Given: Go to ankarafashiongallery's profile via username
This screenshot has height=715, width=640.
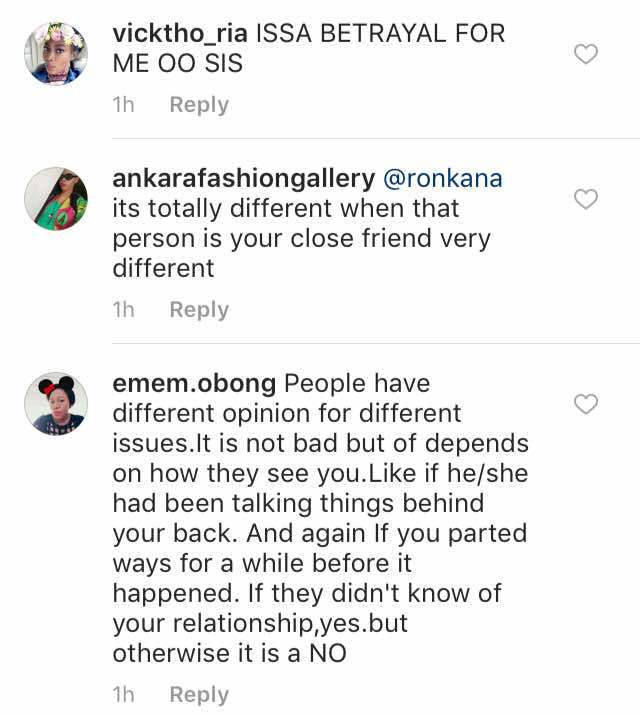Looking at the screenshot, I should pyautogui.click(x=244, y=179).
